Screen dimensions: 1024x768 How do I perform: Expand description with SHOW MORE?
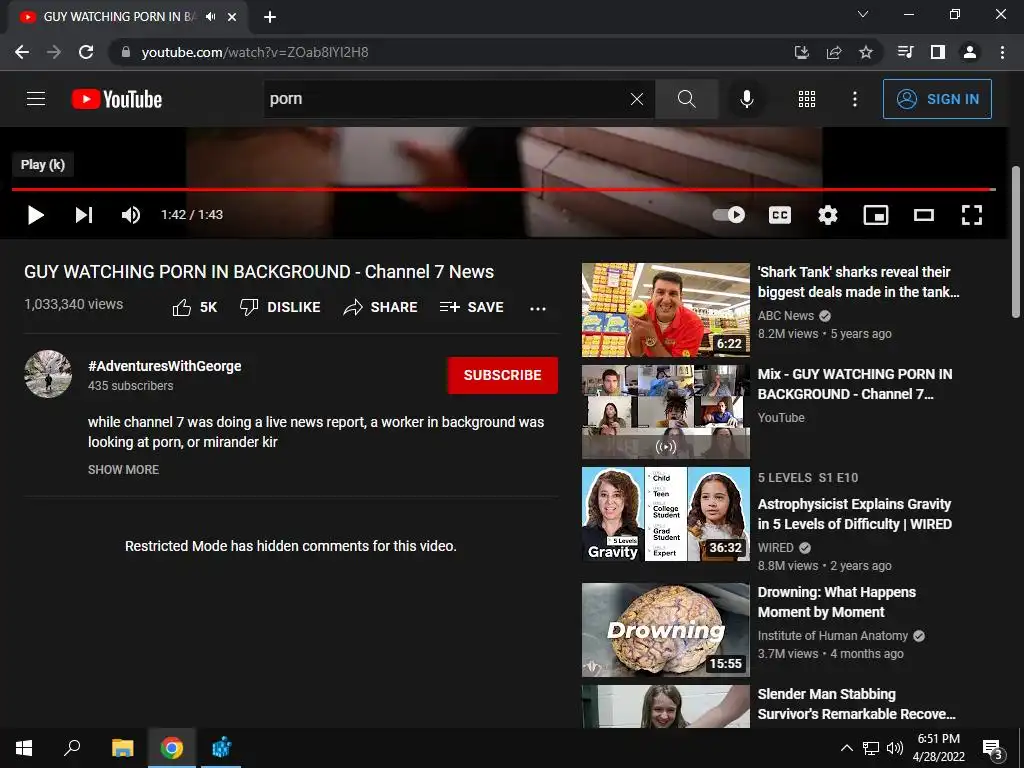123,470
